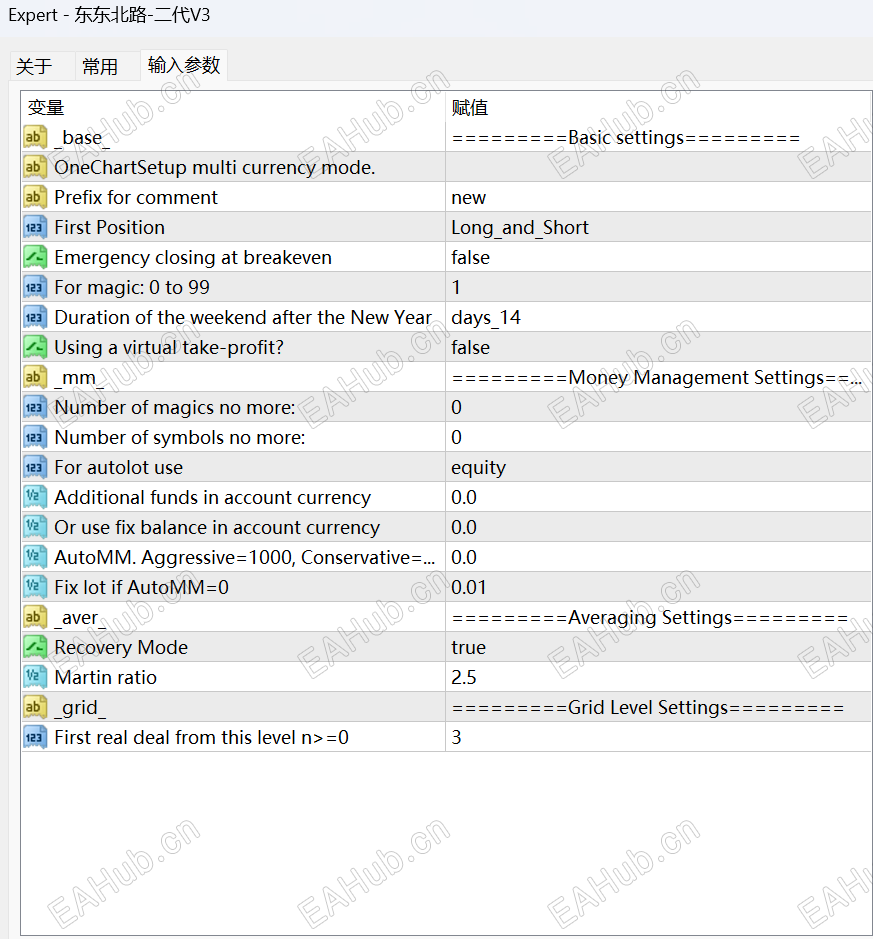
Task: Click the string icon beside _aver_
Action: pyautogui.click(x=35, y=617)
